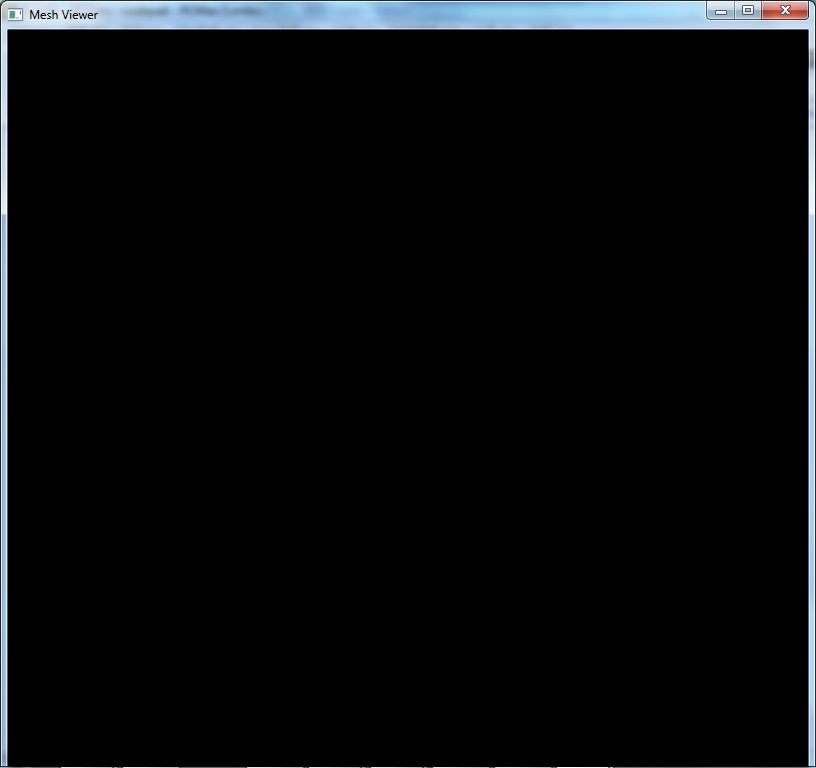Viewport: 816px width, 768px height.
Task: Click the Mesh Viewer application icon in title bar
Action: 15,15
